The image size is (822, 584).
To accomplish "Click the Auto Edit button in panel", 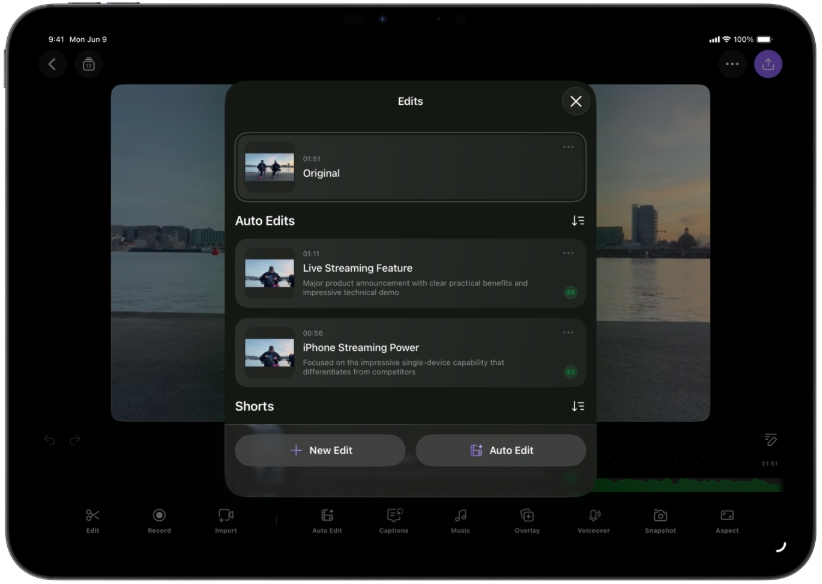I will [501, 450].
